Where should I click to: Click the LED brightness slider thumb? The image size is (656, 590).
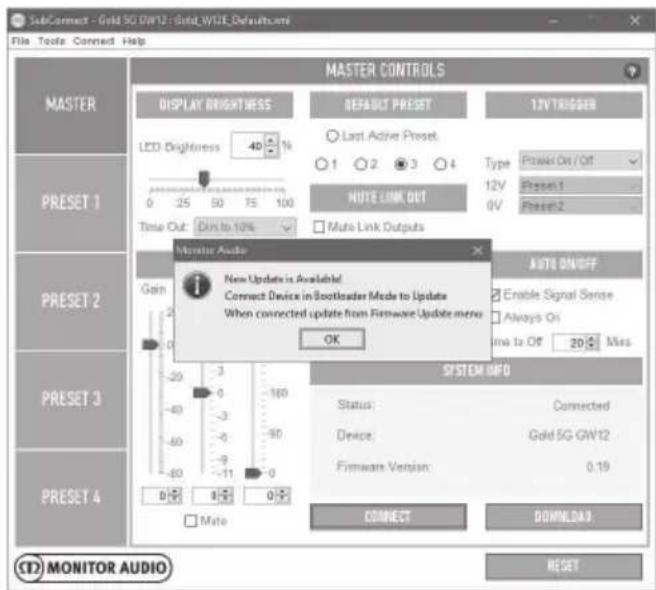(x=204, y=179)
